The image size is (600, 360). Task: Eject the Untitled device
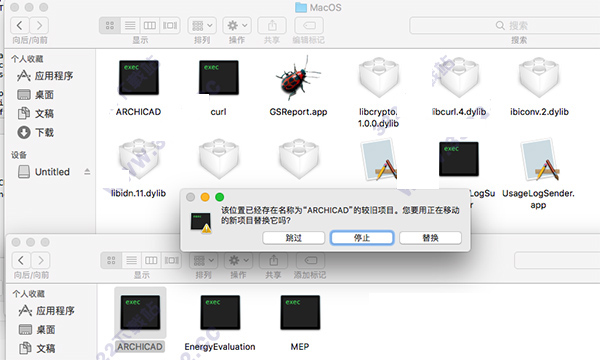[87, 172]
